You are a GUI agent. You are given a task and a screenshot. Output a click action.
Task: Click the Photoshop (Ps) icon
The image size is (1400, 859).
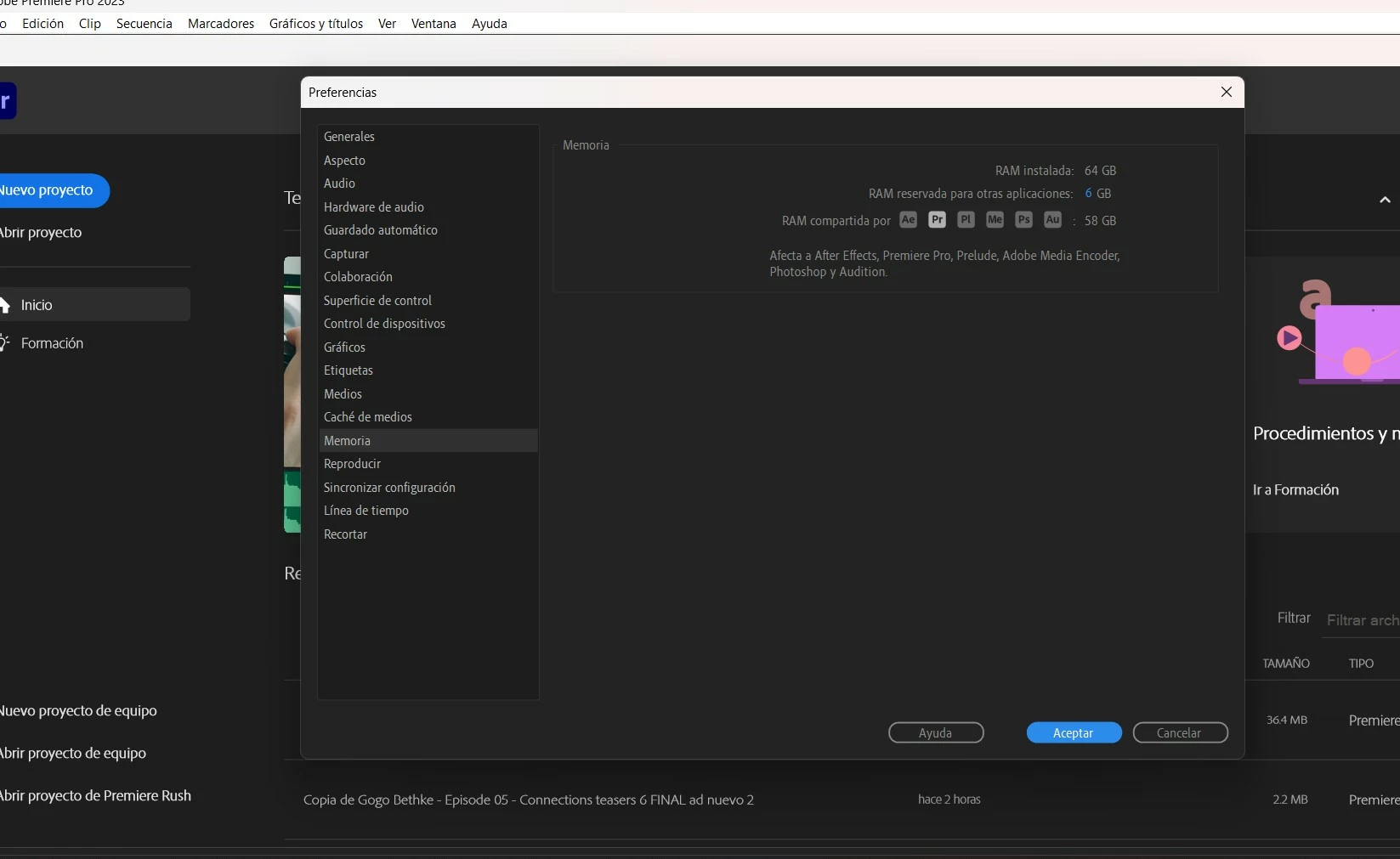click(1023, 220)
